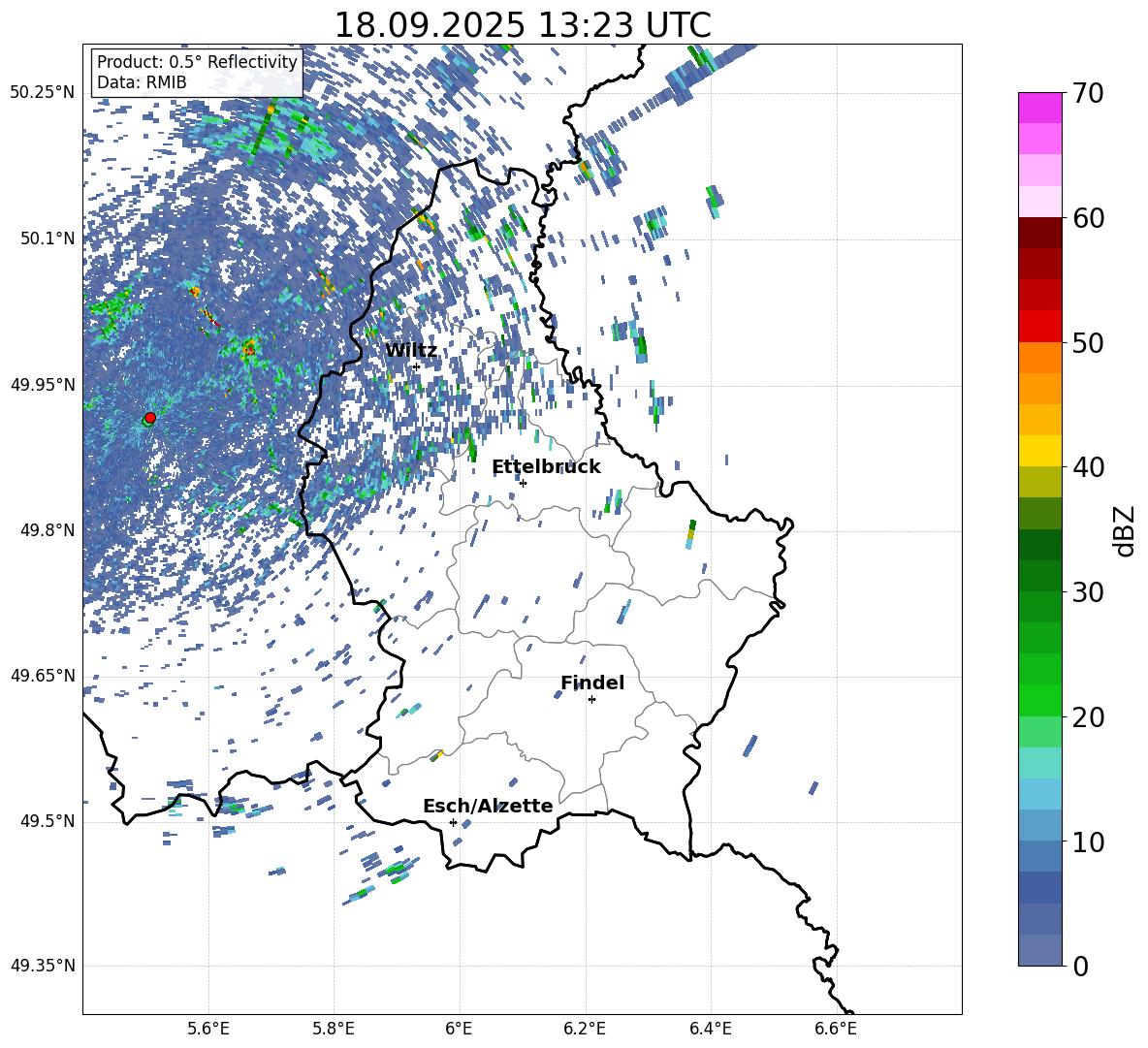The height and width of the screenshot is (1048, 1148).
Task: Click the Ettelbruck station cross marker
Action: coord(523,483)
